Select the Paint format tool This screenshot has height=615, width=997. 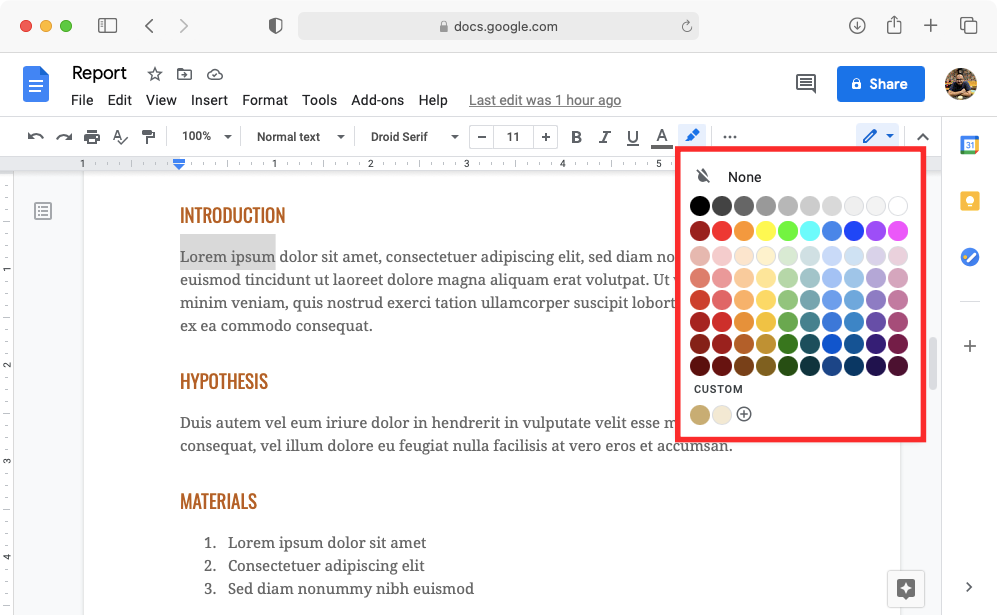[x=148, y=136]
